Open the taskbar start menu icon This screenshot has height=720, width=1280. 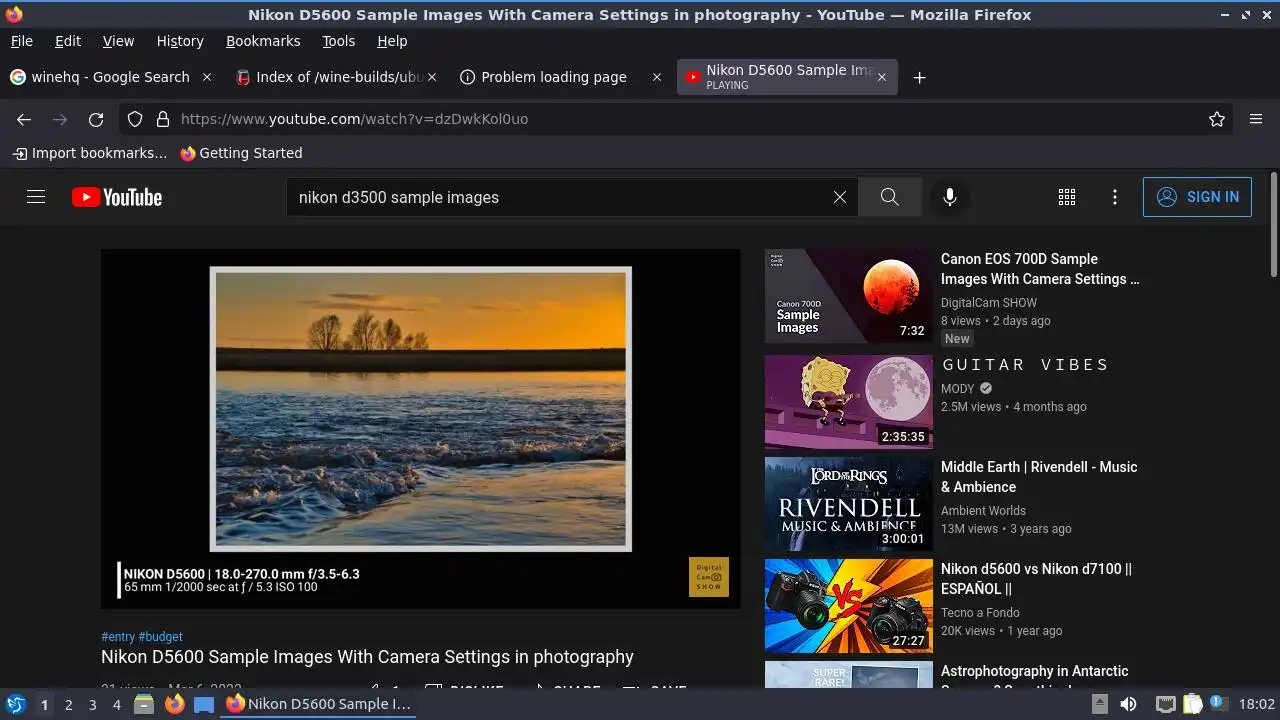(15, 704)
